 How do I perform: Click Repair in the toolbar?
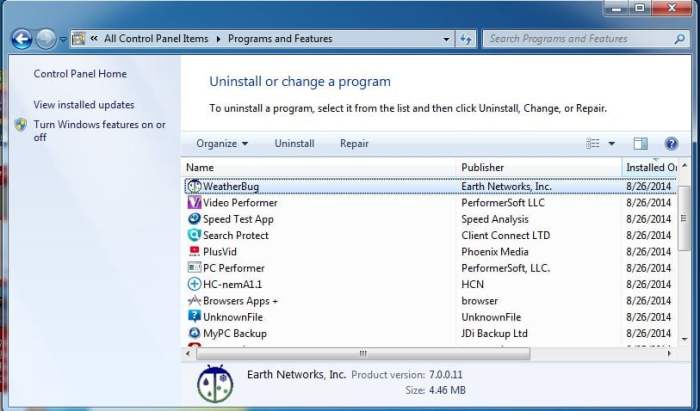[354, 144]
